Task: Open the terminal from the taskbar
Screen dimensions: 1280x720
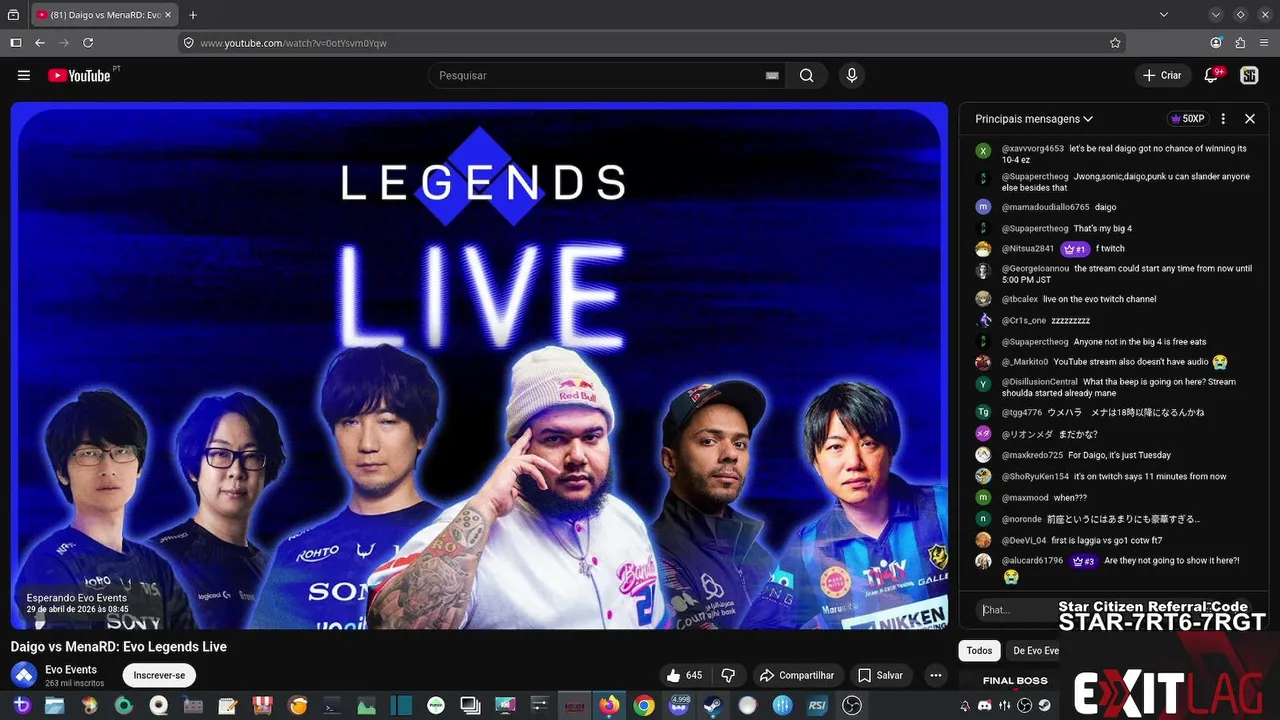Action: (332, 706)
